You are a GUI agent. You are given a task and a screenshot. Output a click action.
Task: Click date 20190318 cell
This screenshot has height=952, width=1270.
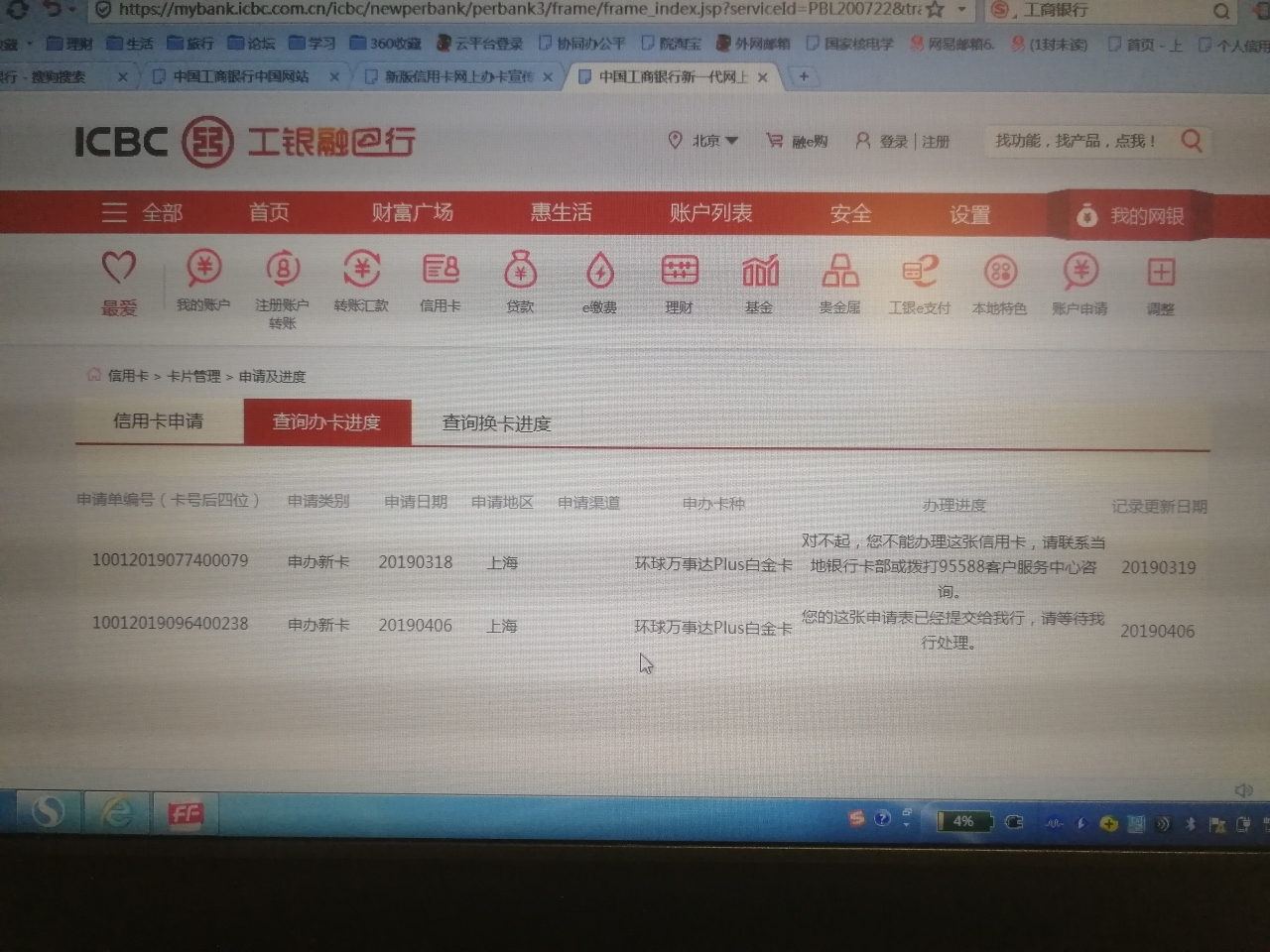click(416, 562)
